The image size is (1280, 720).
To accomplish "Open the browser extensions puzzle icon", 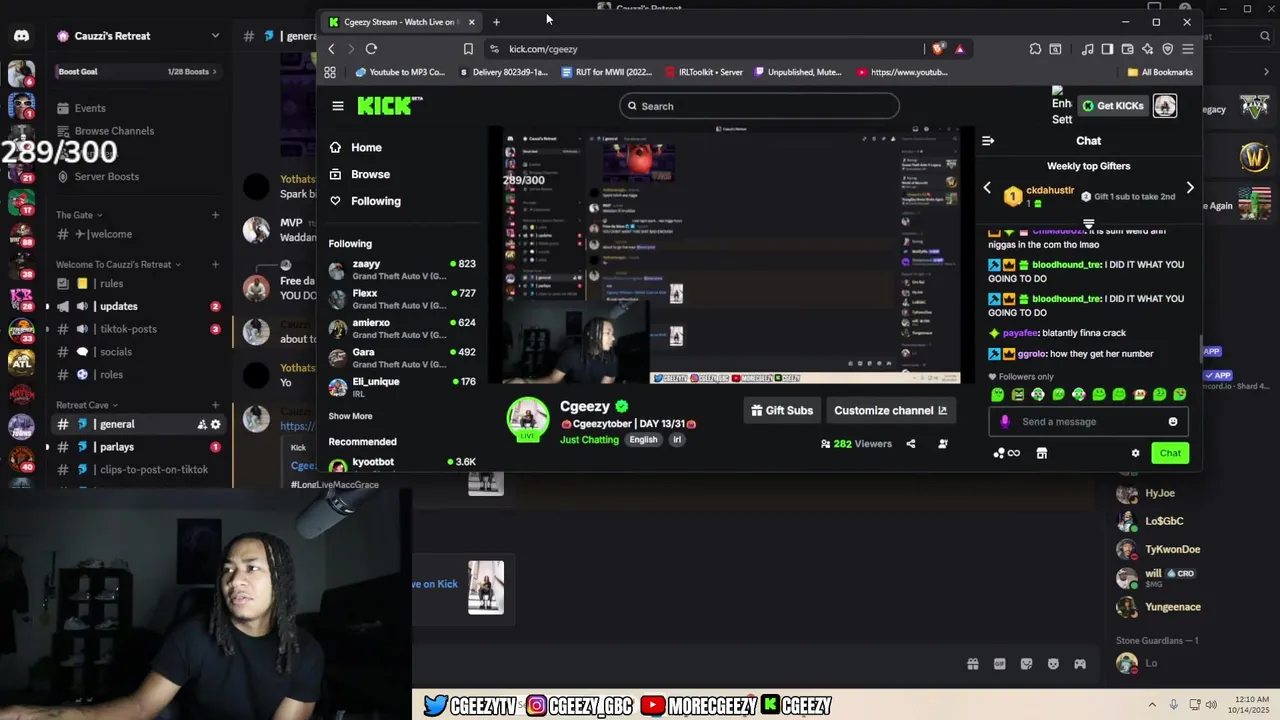I will tap(1035, 49).
